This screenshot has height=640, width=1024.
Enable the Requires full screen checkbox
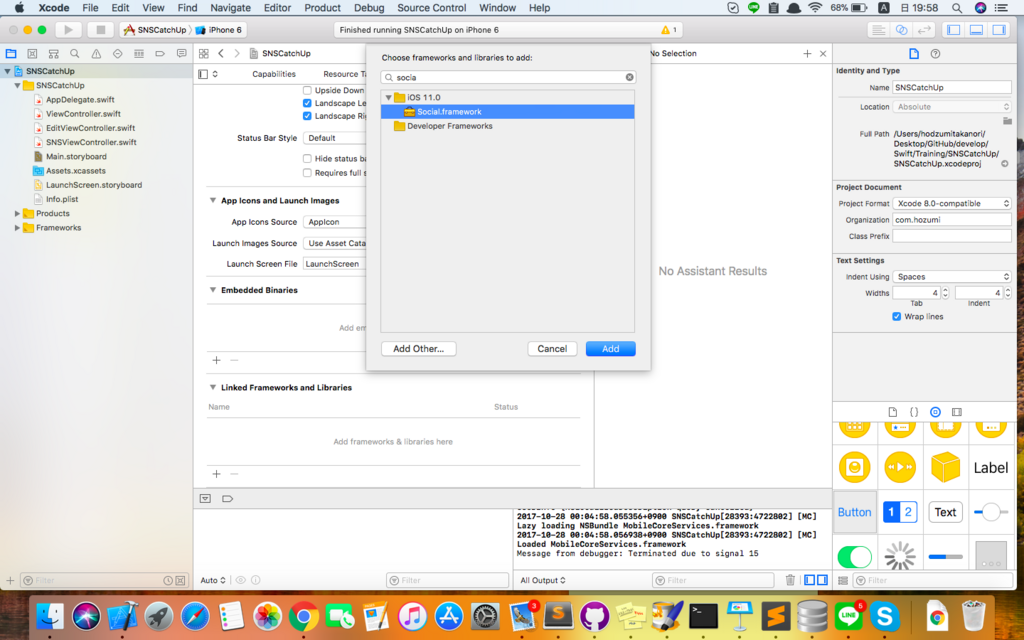[307, 173]
